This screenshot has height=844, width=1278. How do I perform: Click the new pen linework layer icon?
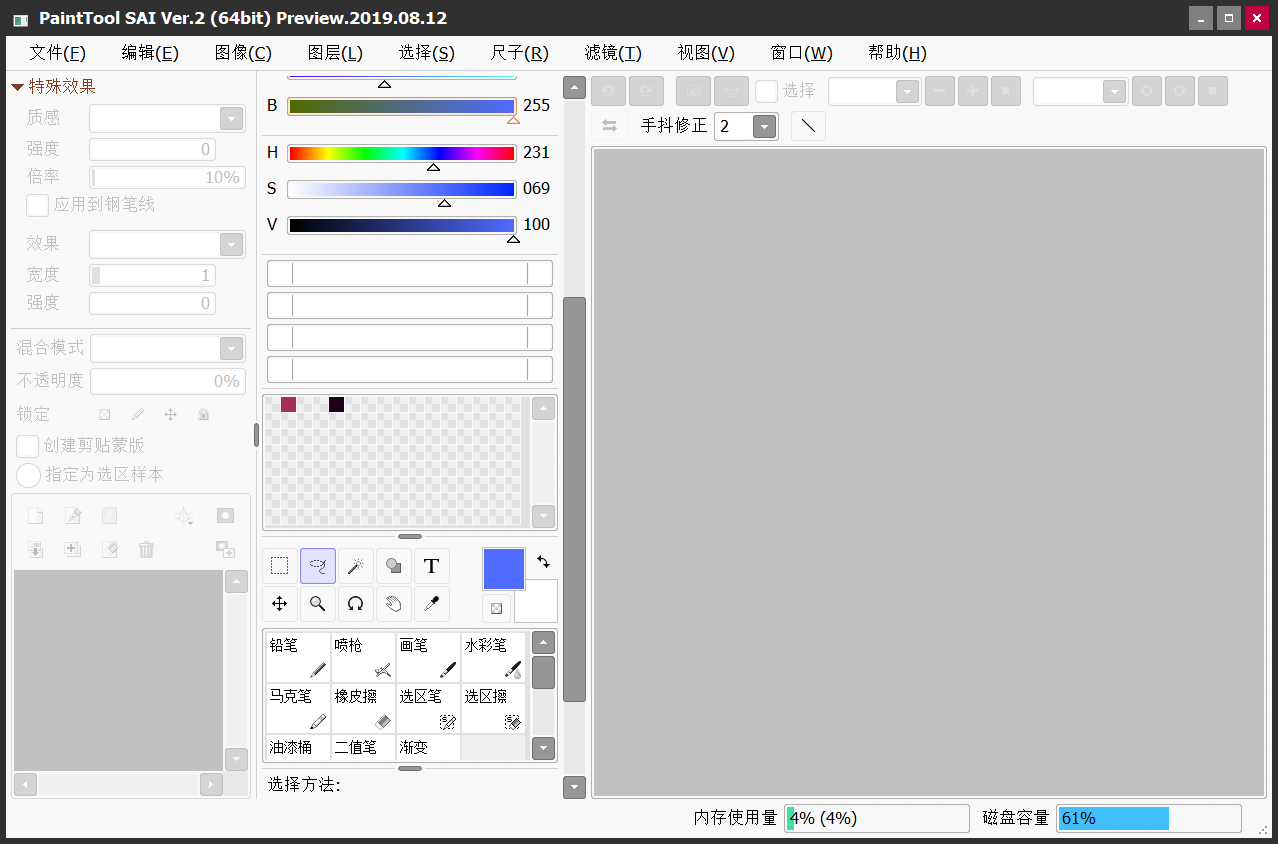point(73,516)
